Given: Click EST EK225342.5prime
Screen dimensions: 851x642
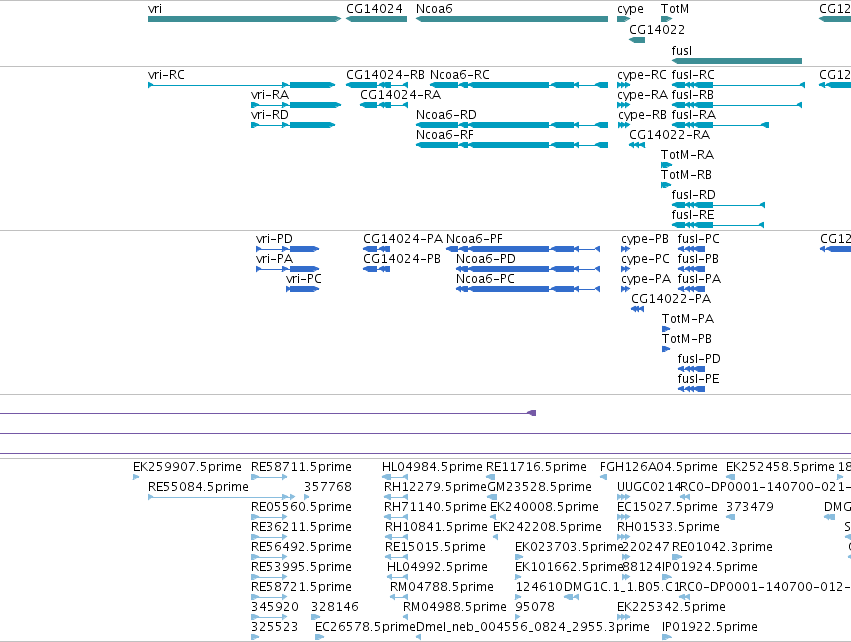Looking at the screenshot, I should [x=624, y=617].
